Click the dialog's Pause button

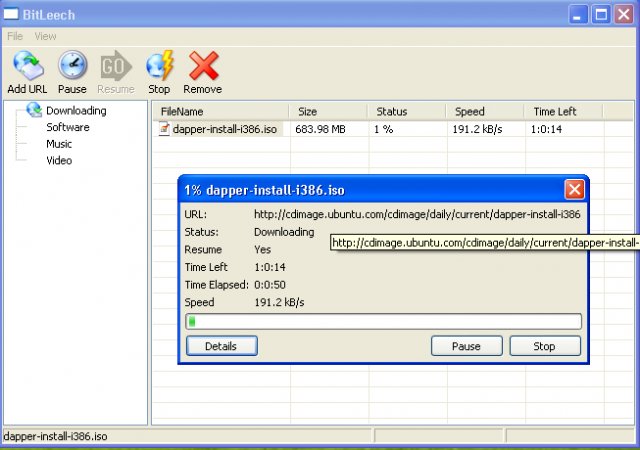[x=467, y=346]
